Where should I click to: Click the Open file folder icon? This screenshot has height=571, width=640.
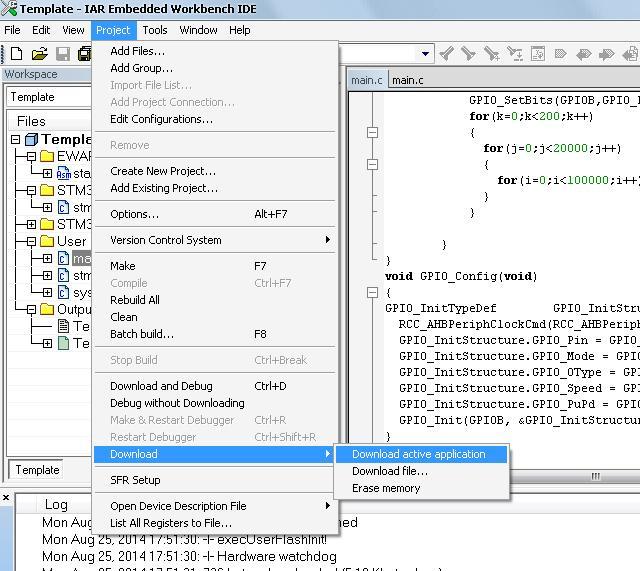click(40, 53)
